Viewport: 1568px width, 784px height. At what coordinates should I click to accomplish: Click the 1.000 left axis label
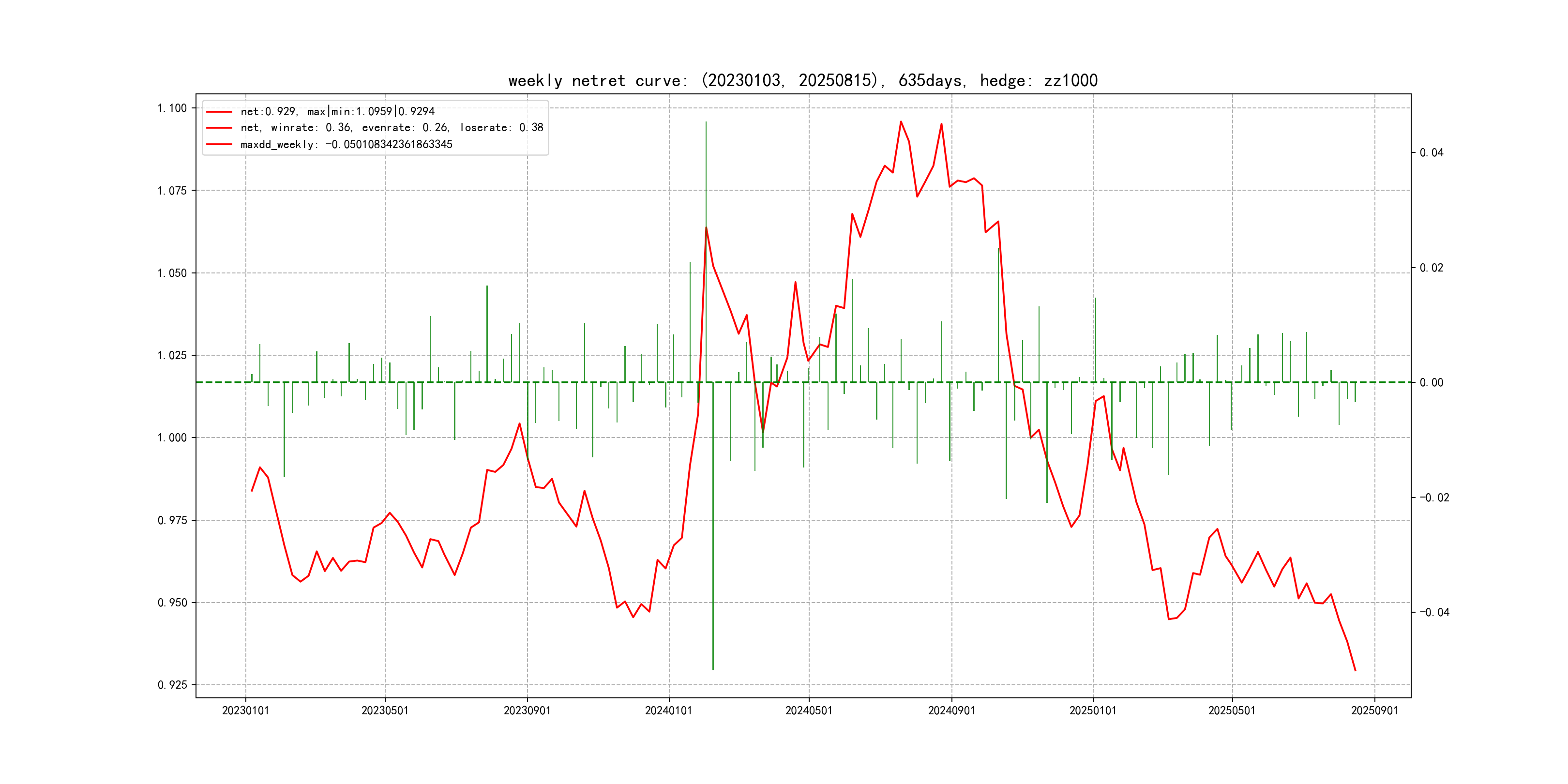172,437
